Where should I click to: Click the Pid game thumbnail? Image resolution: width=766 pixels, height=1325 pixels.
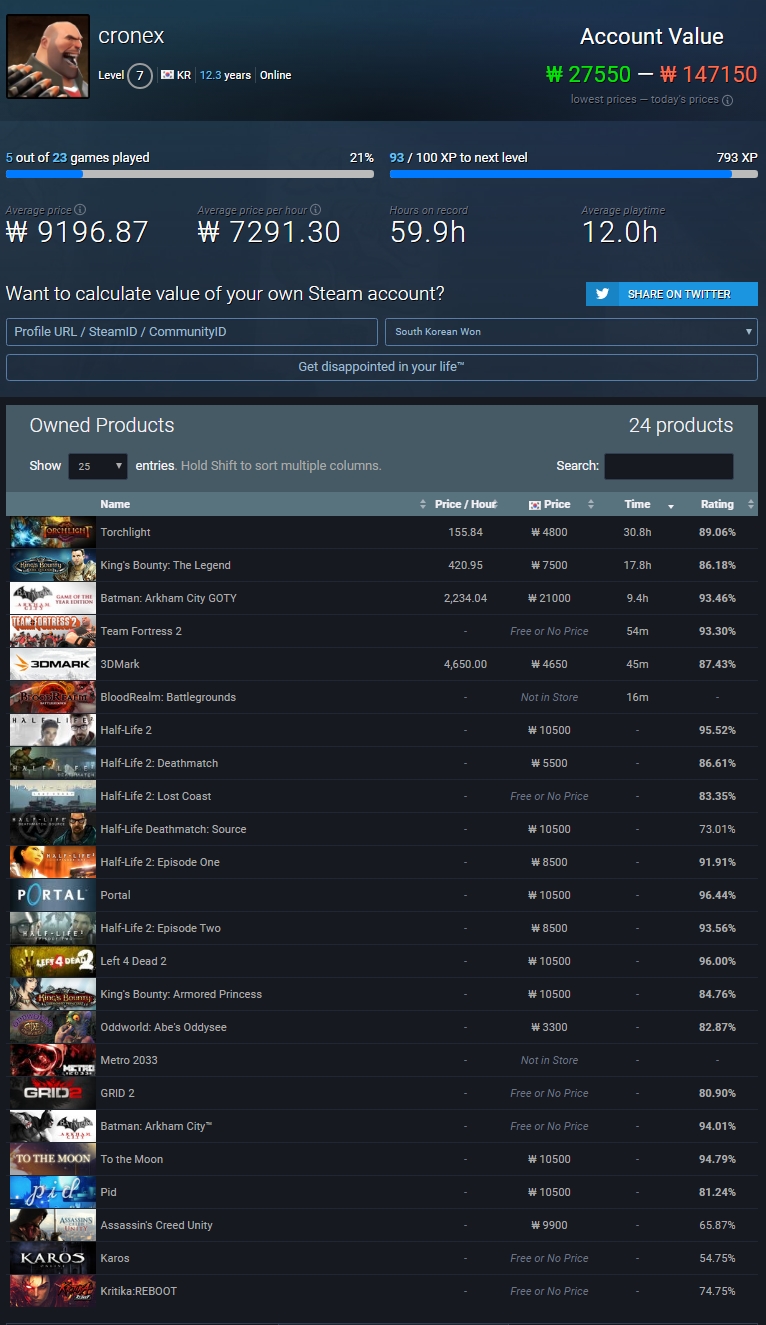[53, 1192]
